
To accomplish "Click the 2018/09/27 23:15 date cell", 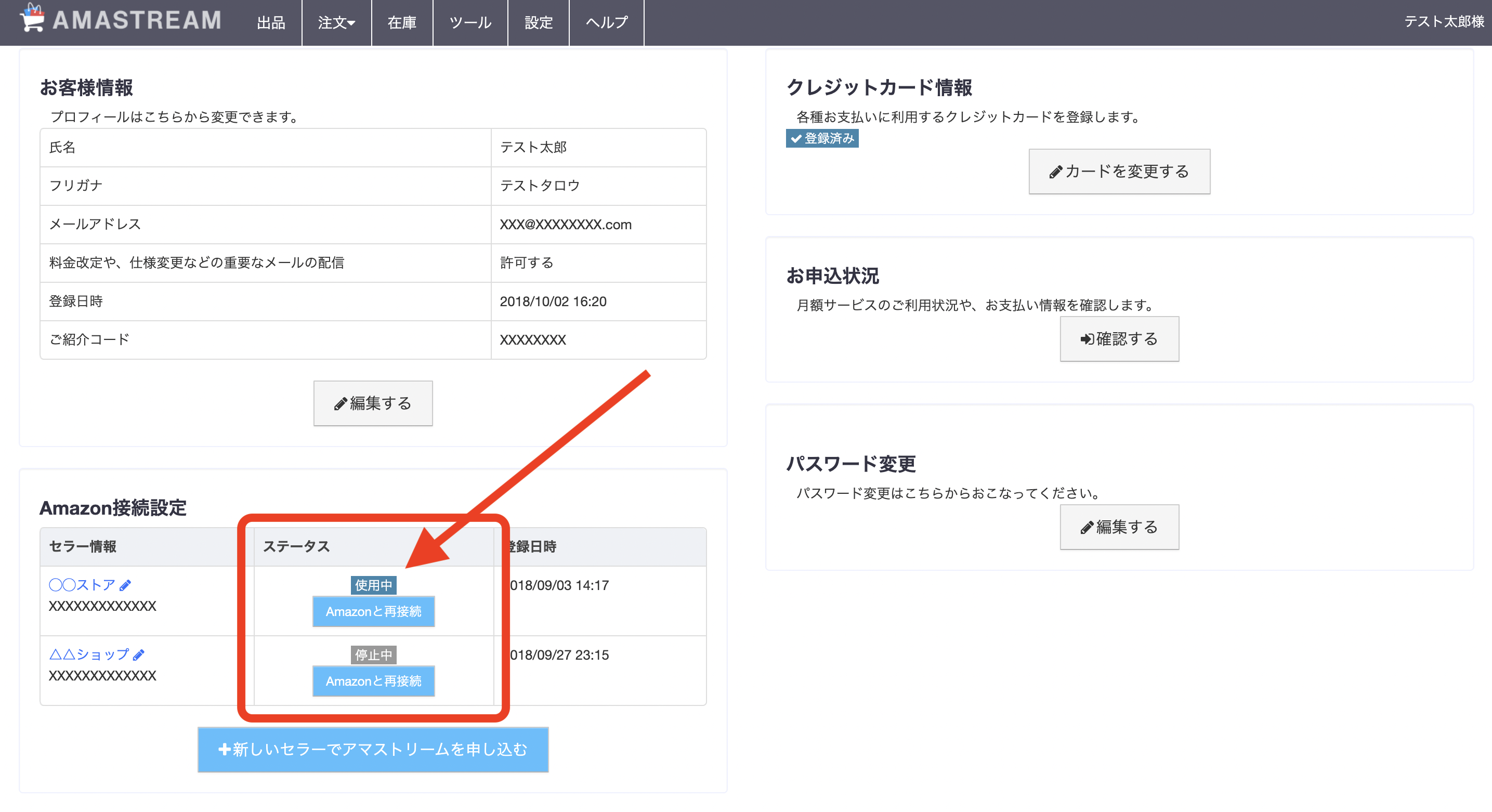I will (559, 655).
